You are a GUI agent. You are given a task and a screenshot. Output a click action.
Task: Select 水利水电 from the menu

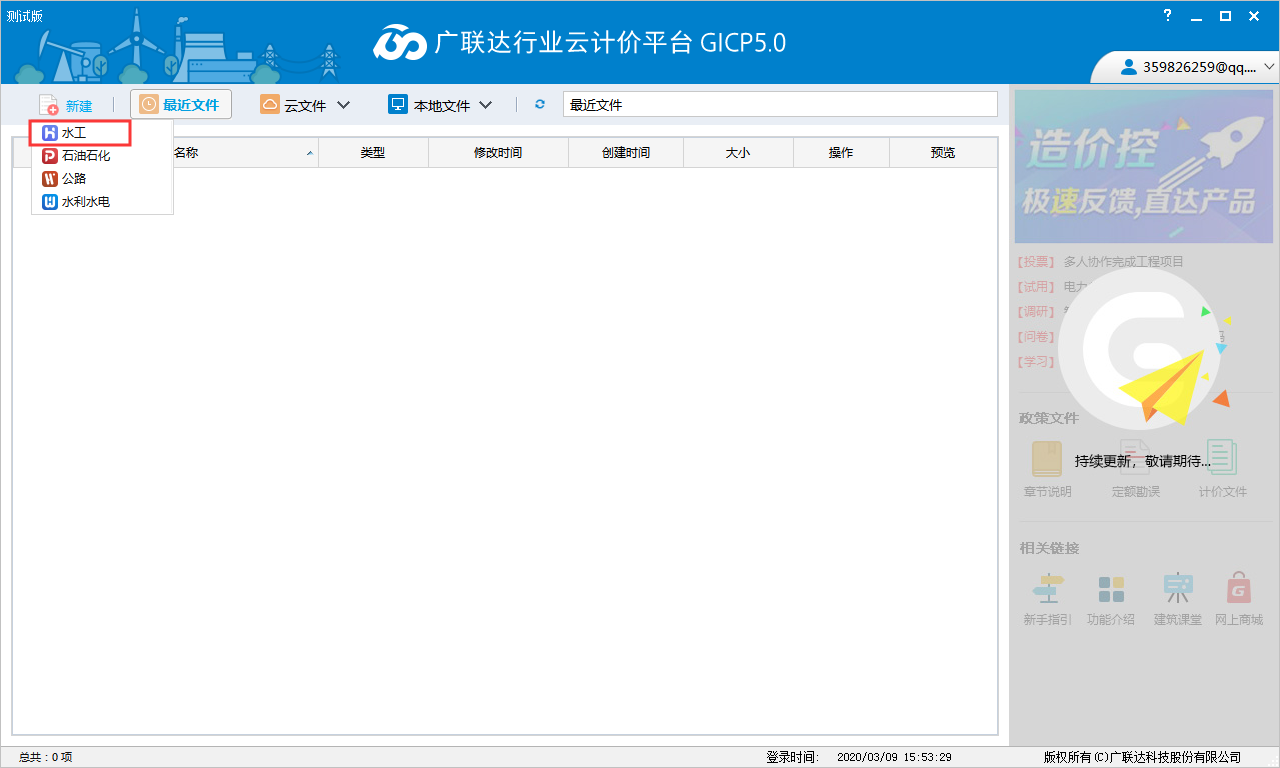point(84,201)
